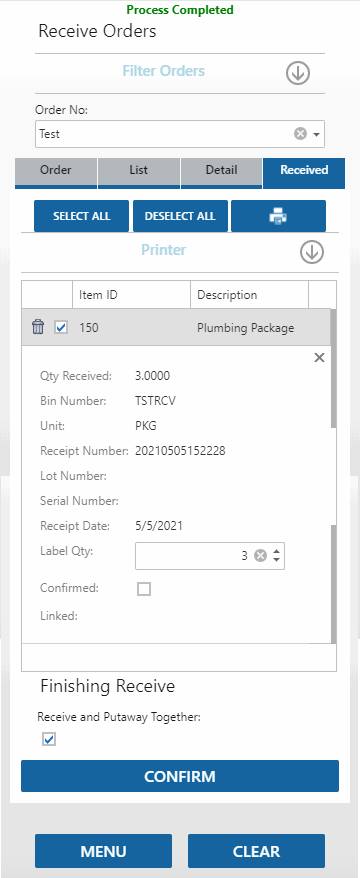Clear Label Qty using its X icon
Screen dimensions: 360x878
(260, 556)
